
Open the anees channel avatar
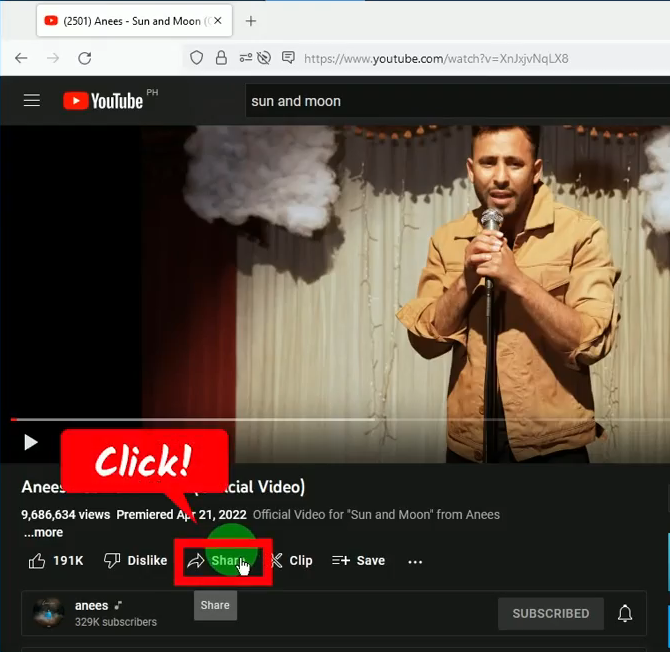(49, 613)
